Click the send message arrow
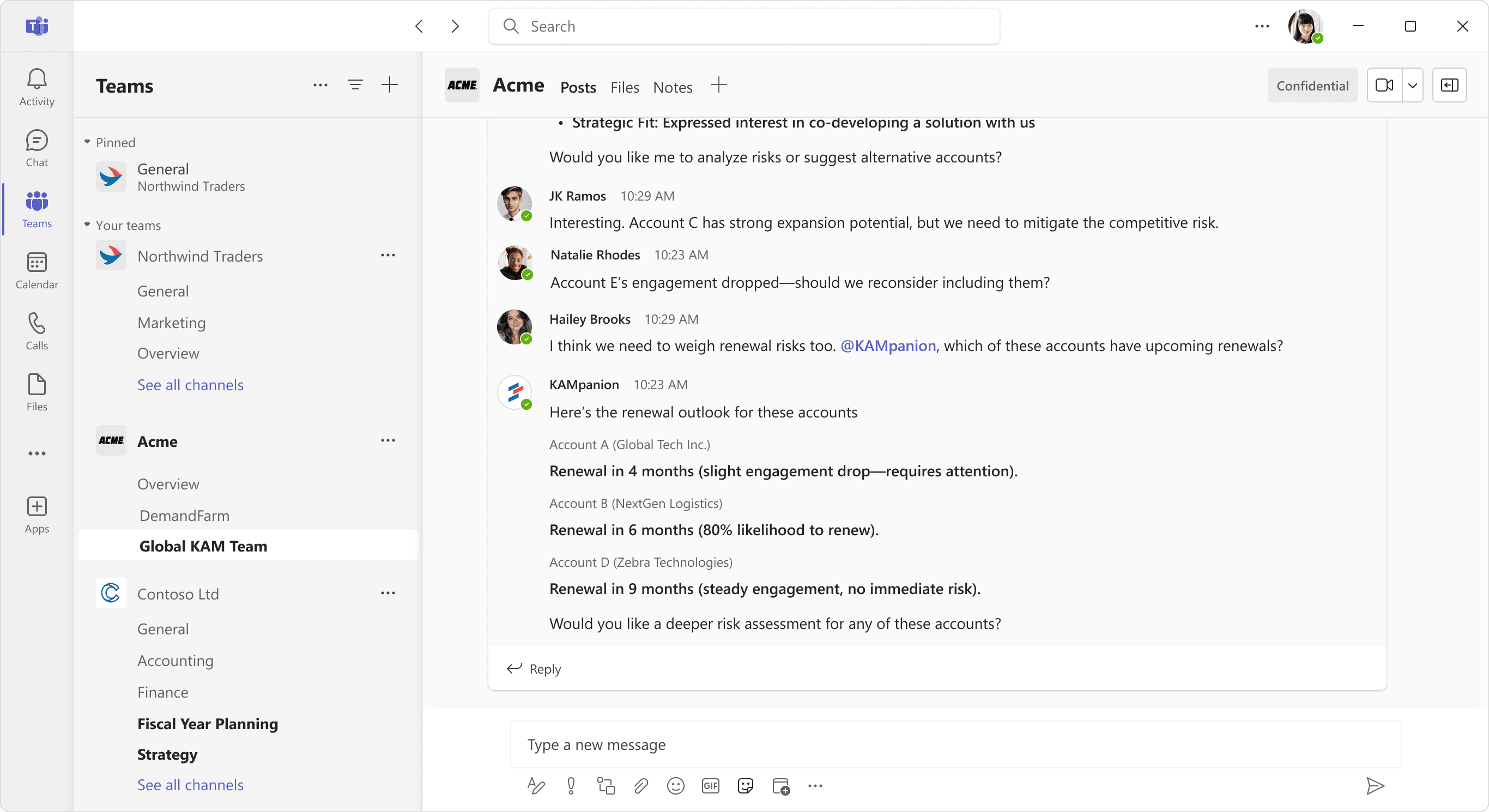 pyautogui.click(x=1375, y=786)
